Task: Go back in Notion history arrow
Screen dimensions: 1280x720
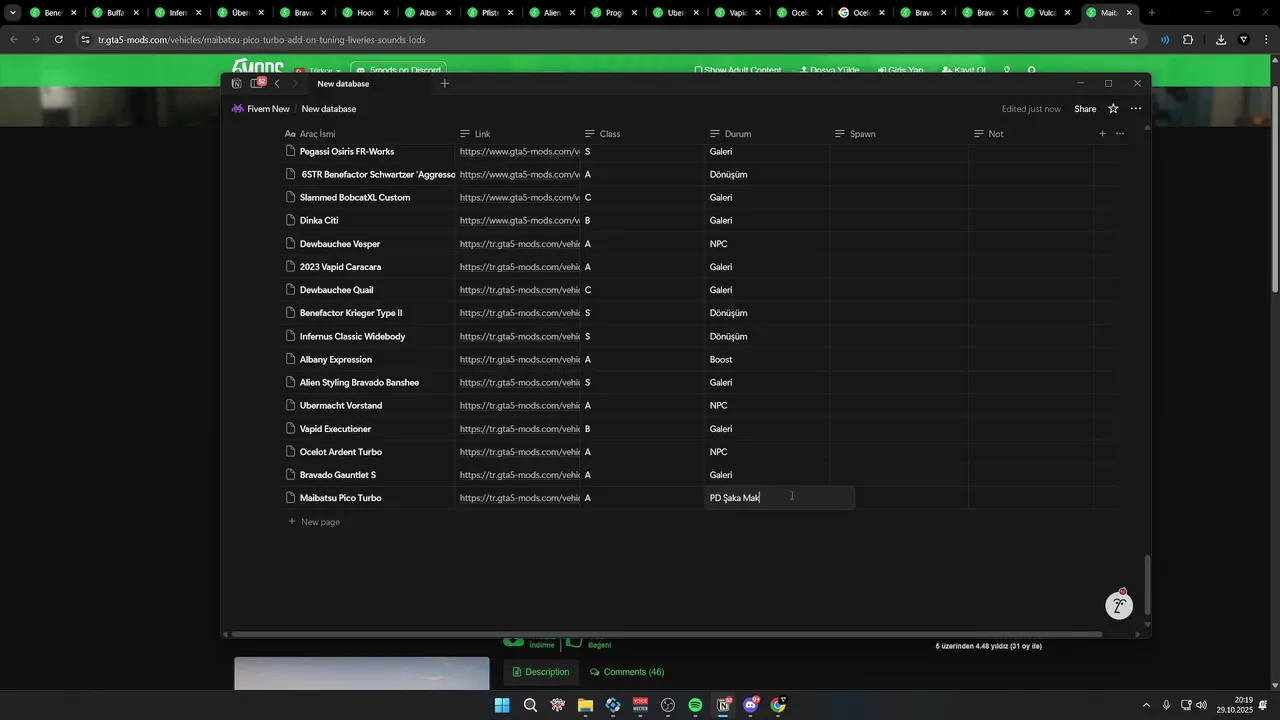Action: [277, 84]
